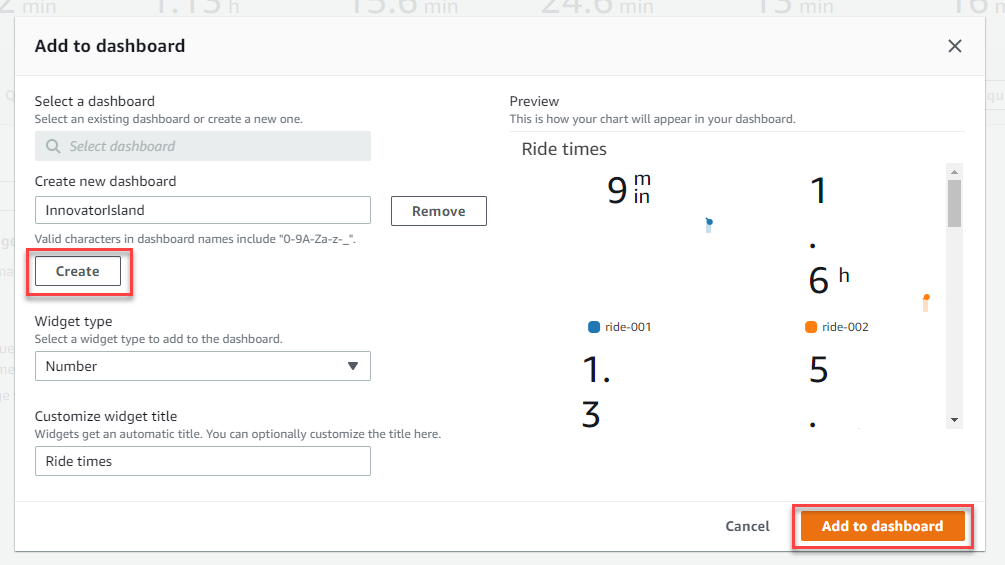1005x565 pixels.
Task: Open the Widget type Number dropdown
Action: pos(203,366)
